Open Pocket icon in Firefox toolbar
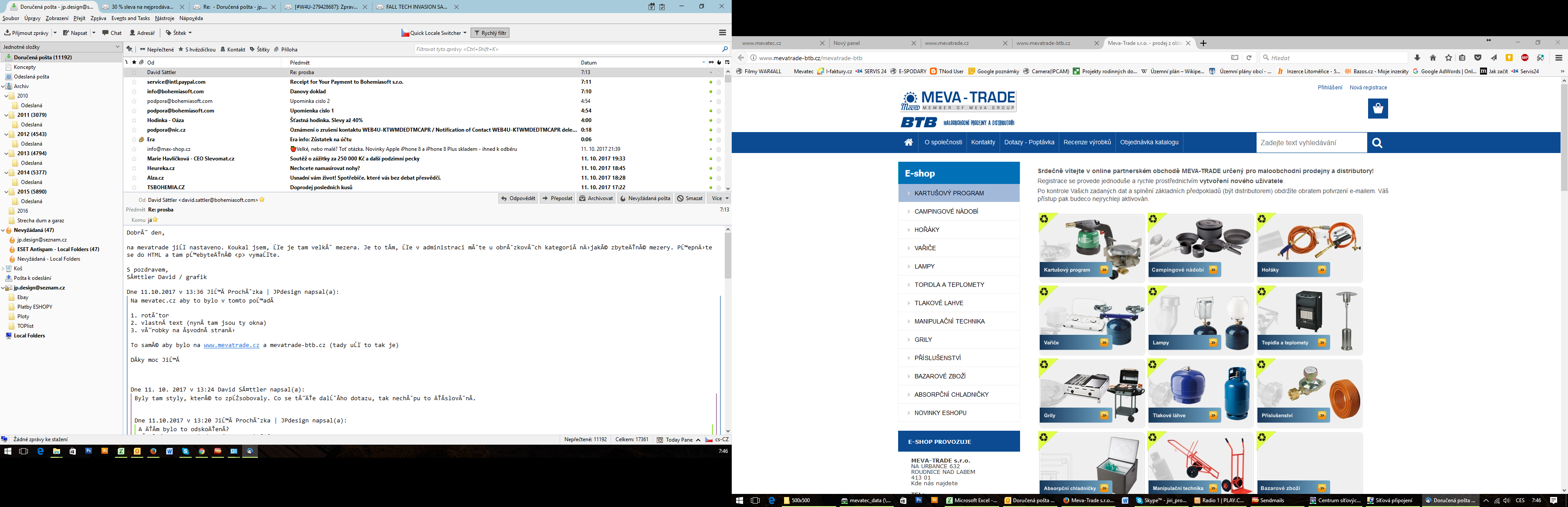1568x507 pixels. tap(1478, 58)
